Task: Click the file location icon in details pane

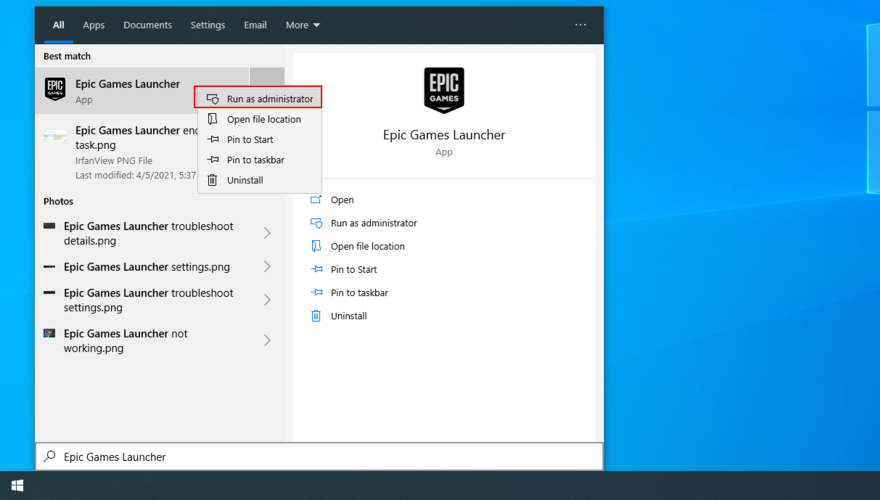Action: click(316, 246)
